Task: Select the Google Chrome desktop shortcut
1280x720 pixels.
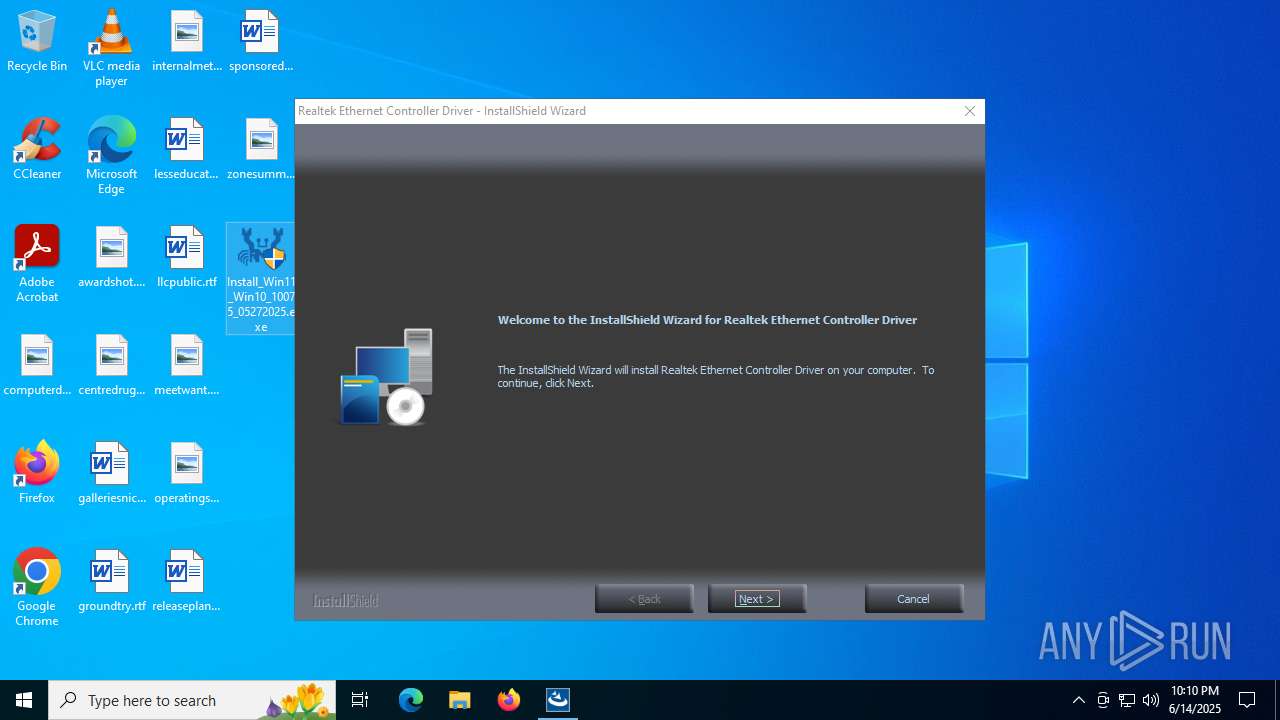Action: click(x=37, y=588)
